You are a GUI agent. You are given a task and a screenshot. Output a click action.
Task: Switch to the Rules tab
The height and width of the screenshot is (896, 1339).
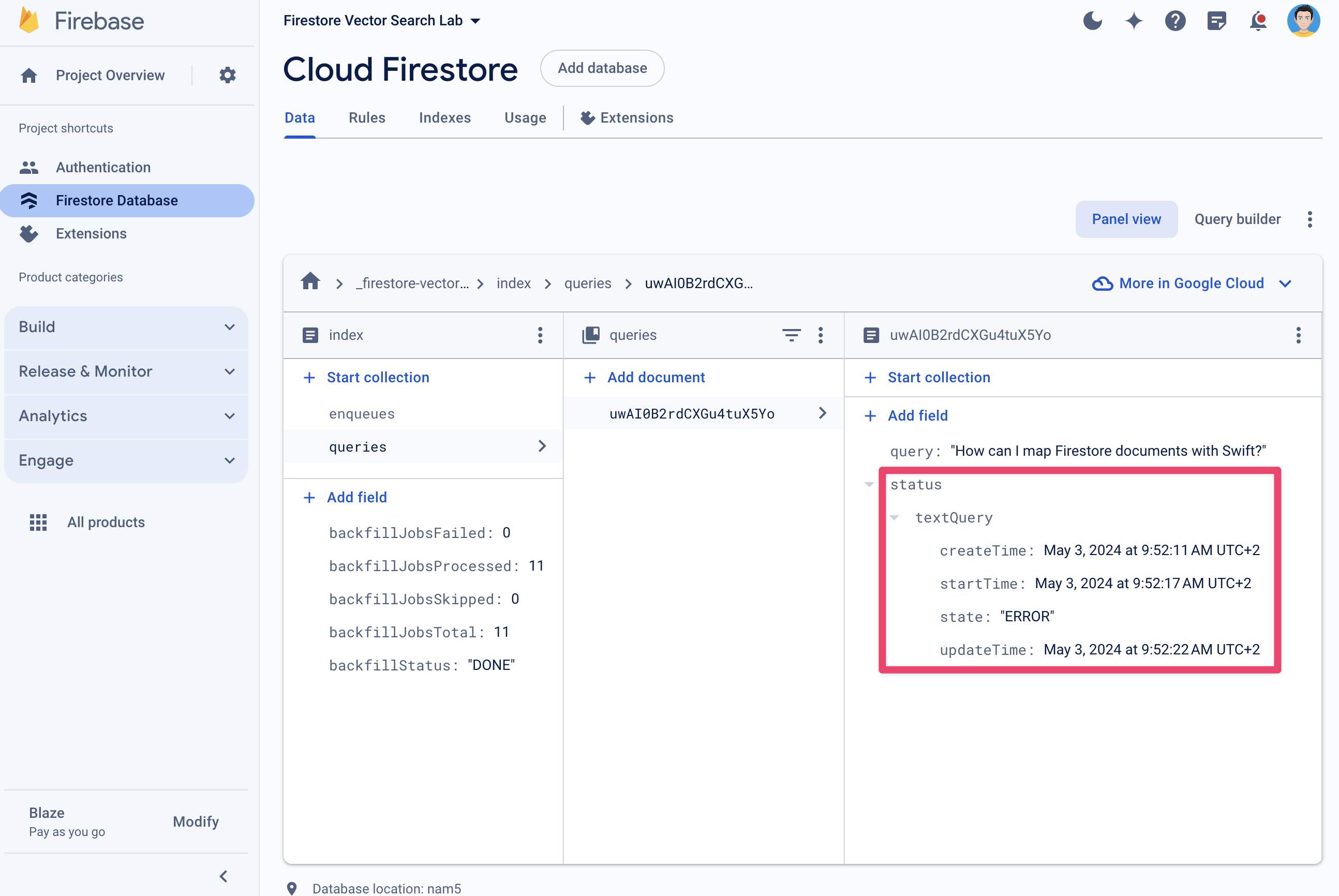pos(365,118)
